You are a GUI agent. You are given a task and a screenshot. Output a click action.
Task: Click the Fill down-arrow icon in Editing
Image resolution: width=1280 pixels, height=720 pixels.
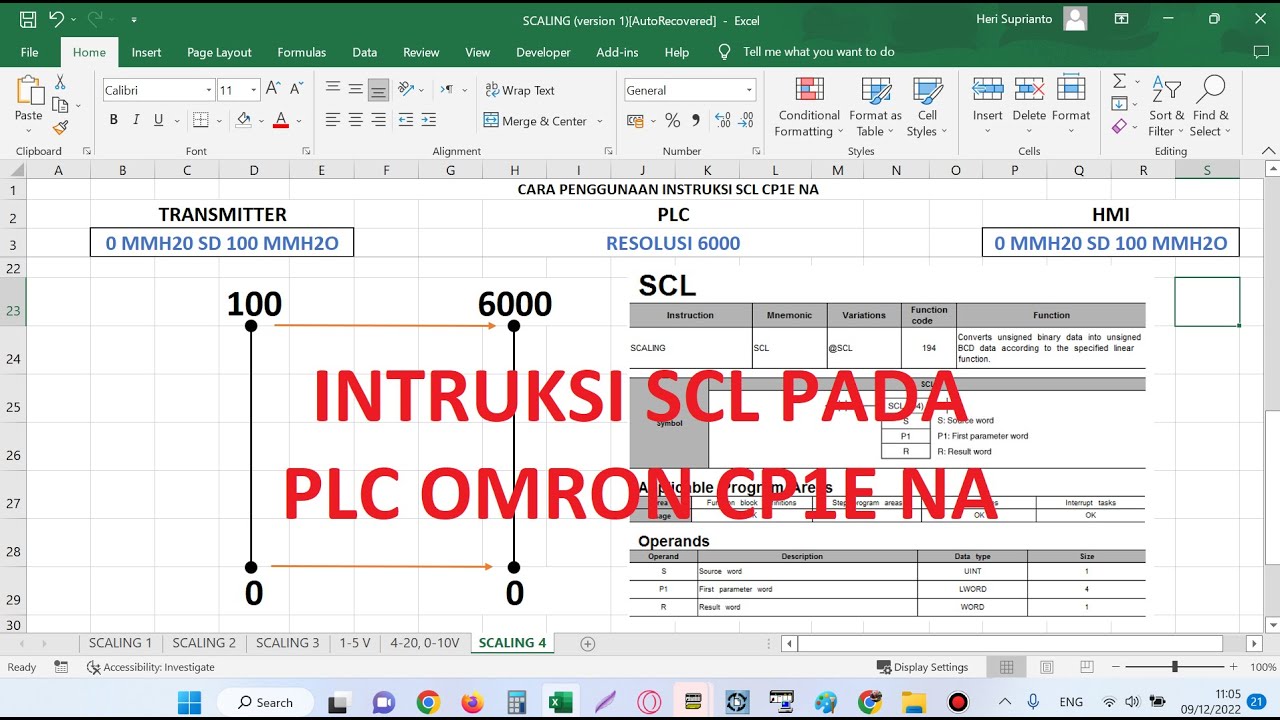1119,104
